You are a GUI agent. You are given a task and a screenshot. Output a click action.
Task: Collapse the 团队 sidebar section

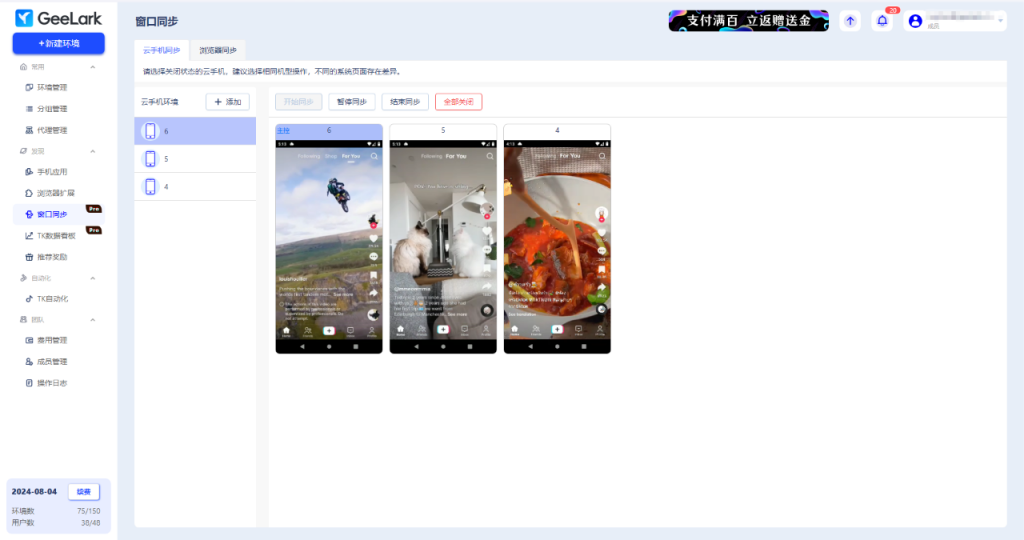click(93, 320)
